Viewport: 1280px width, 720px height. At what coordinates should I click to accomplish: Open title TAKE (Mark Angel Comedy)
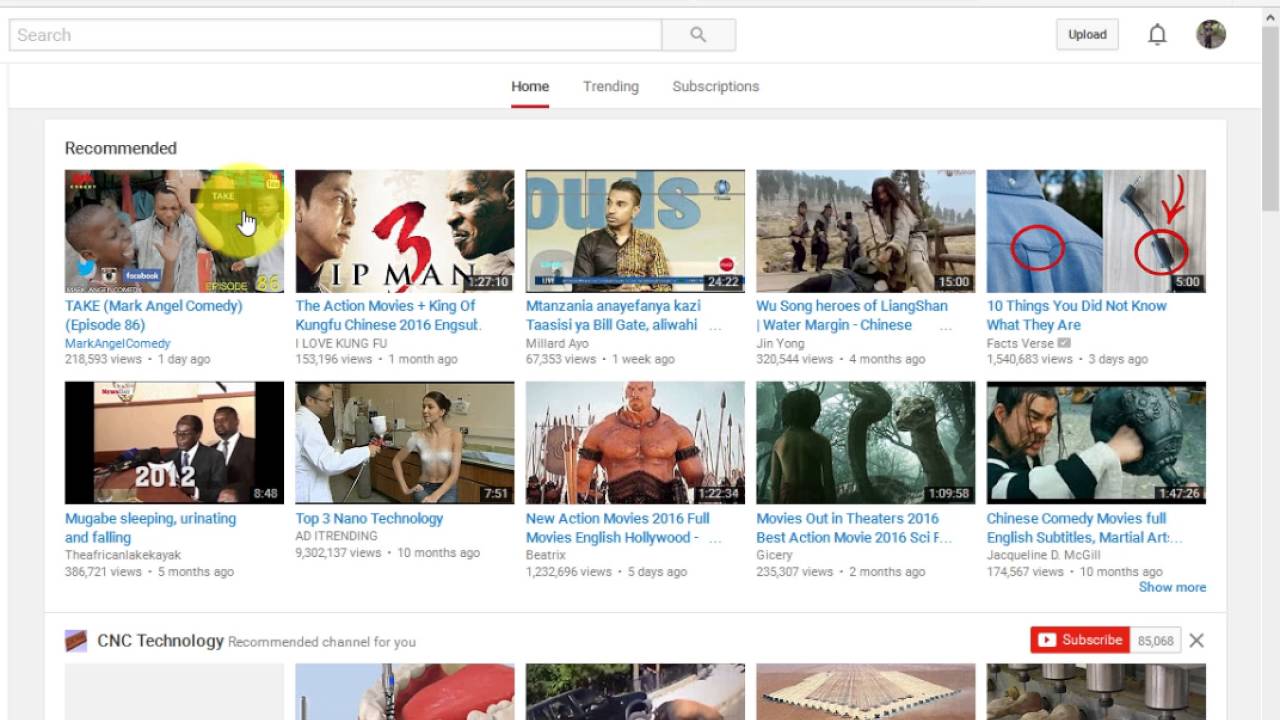(x=154, y=315)
